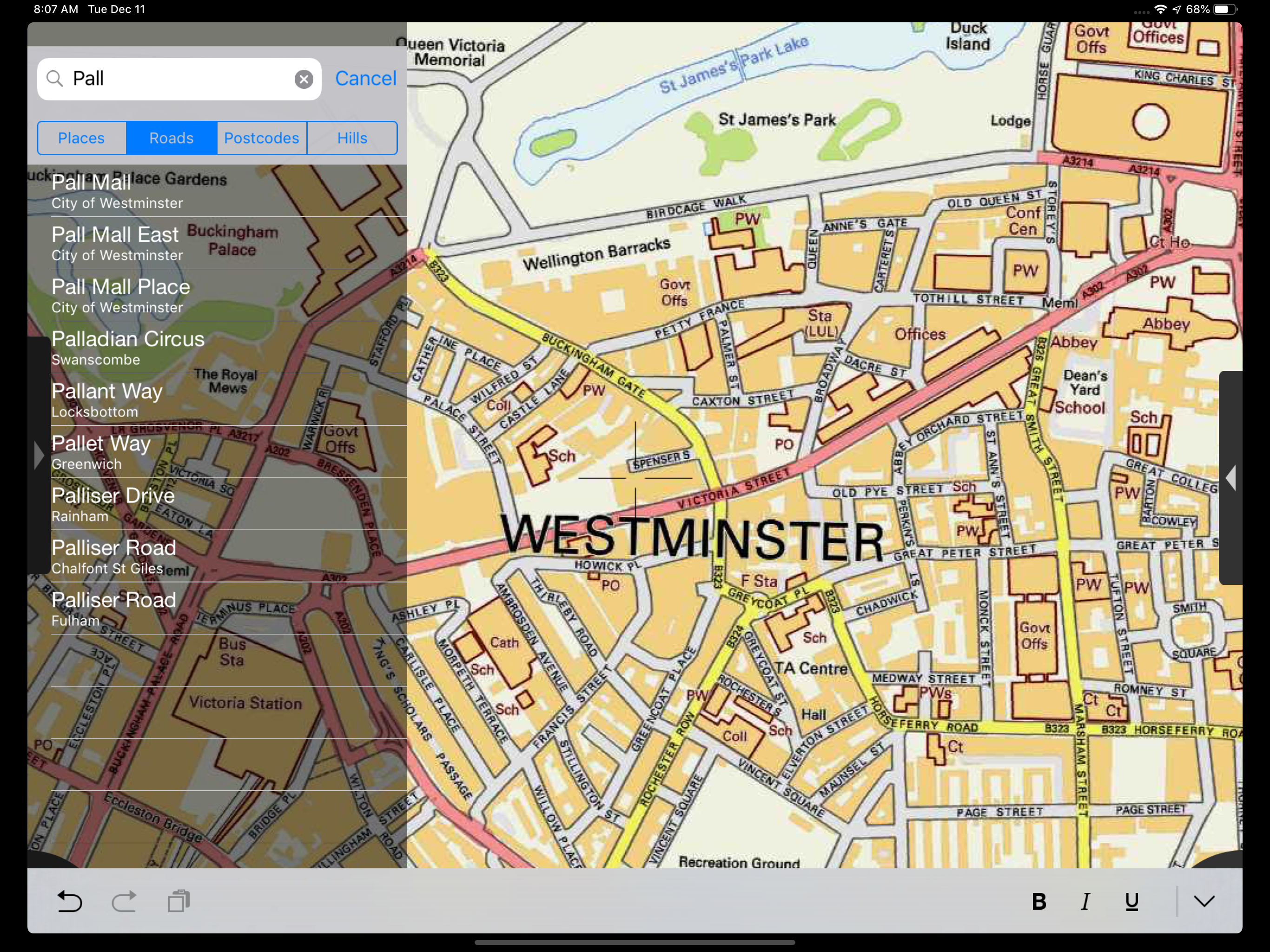Screen dimensions: 1270x952
Task: Expand the left side panel arrow
Action: point(39,455)
